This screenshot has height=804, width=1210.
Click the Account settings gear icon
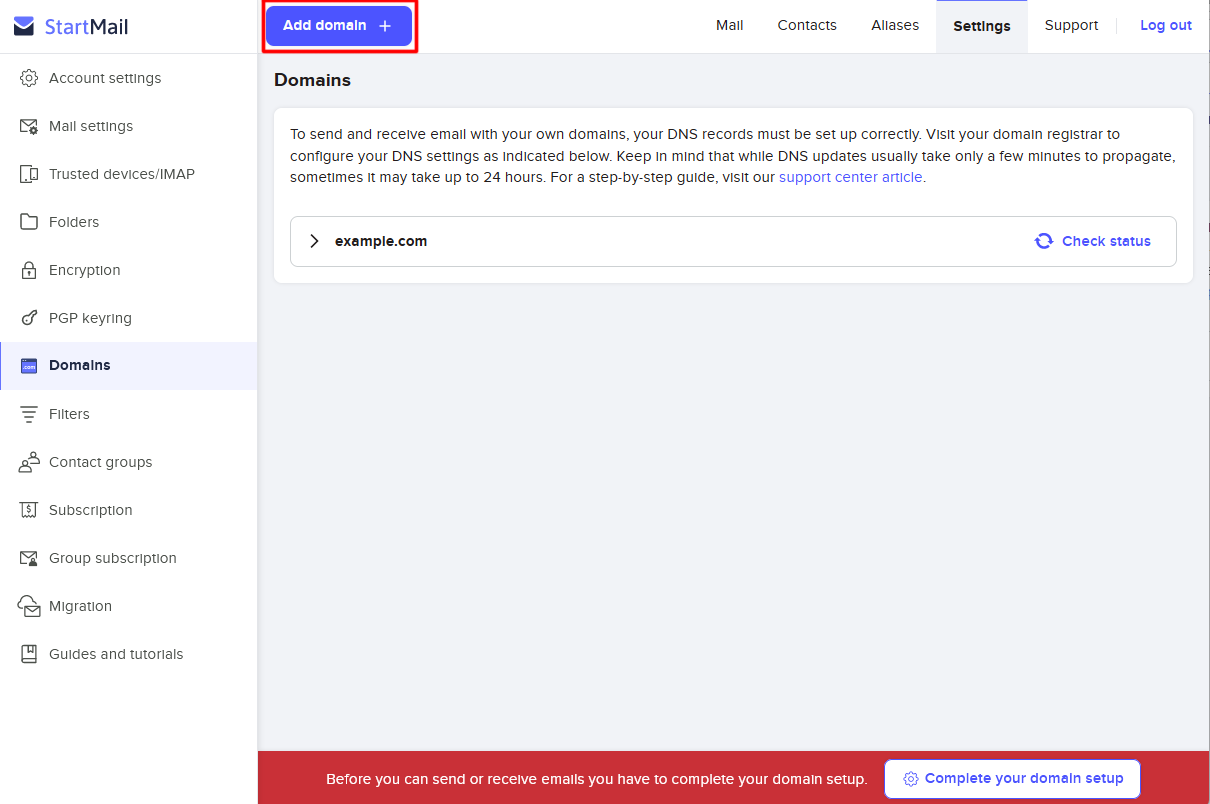click(x=30, y=78)
